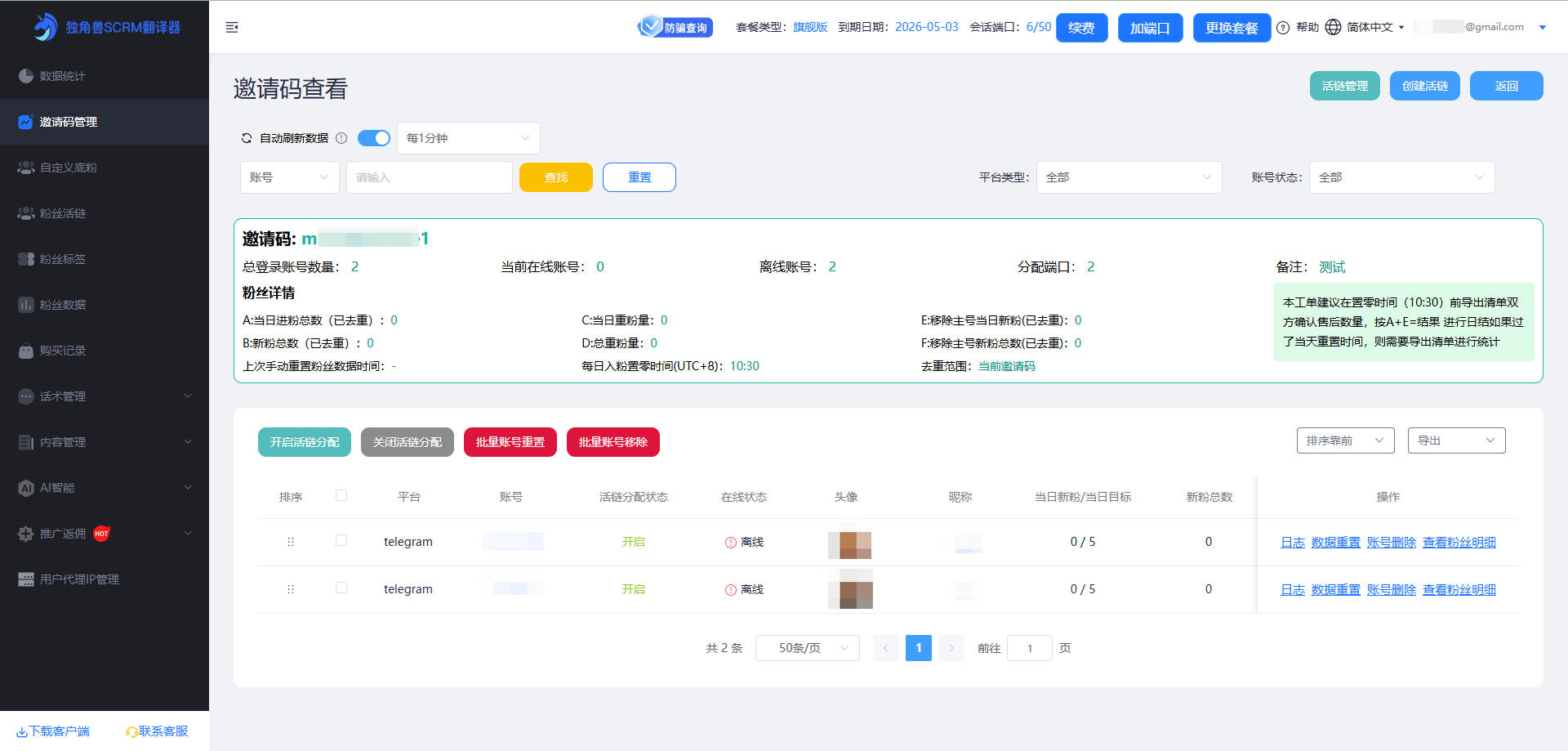Click the 推广返佣 gift icon
1568x751 pixels.
[x=26, y=534]
